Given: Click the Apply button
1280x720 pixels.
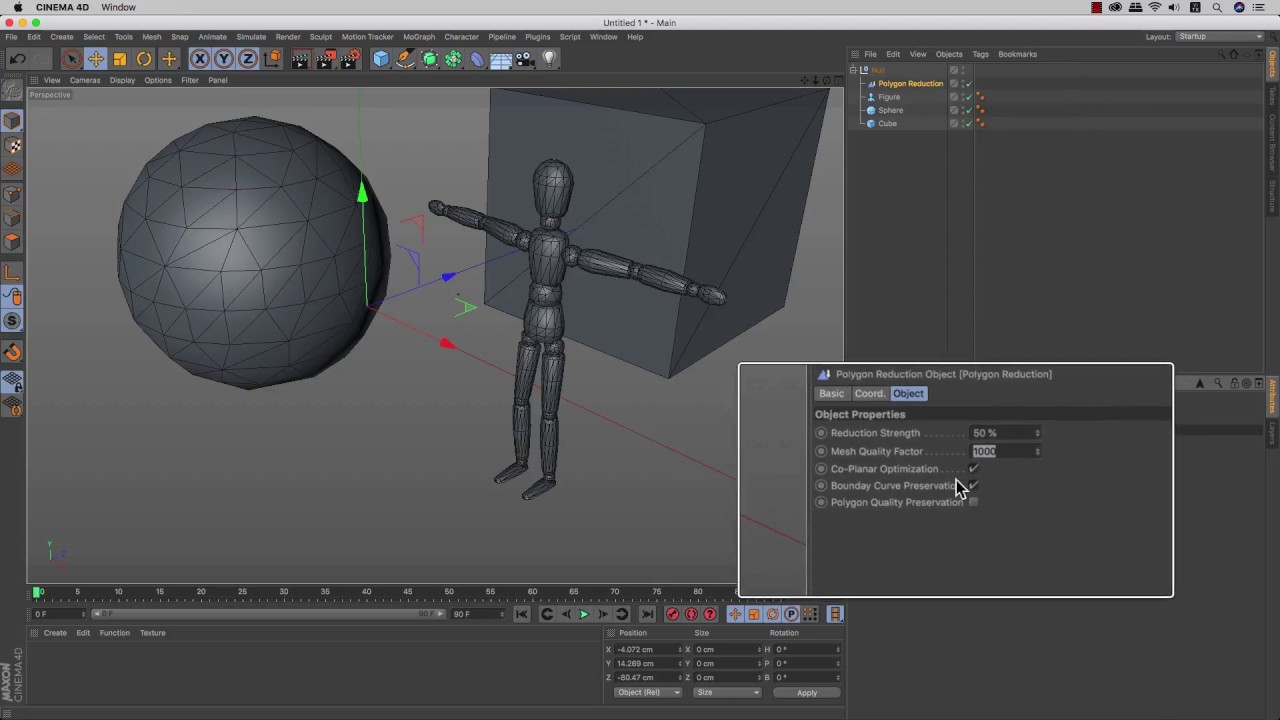Looking at the screenshot, I should (x=807, y=692).
